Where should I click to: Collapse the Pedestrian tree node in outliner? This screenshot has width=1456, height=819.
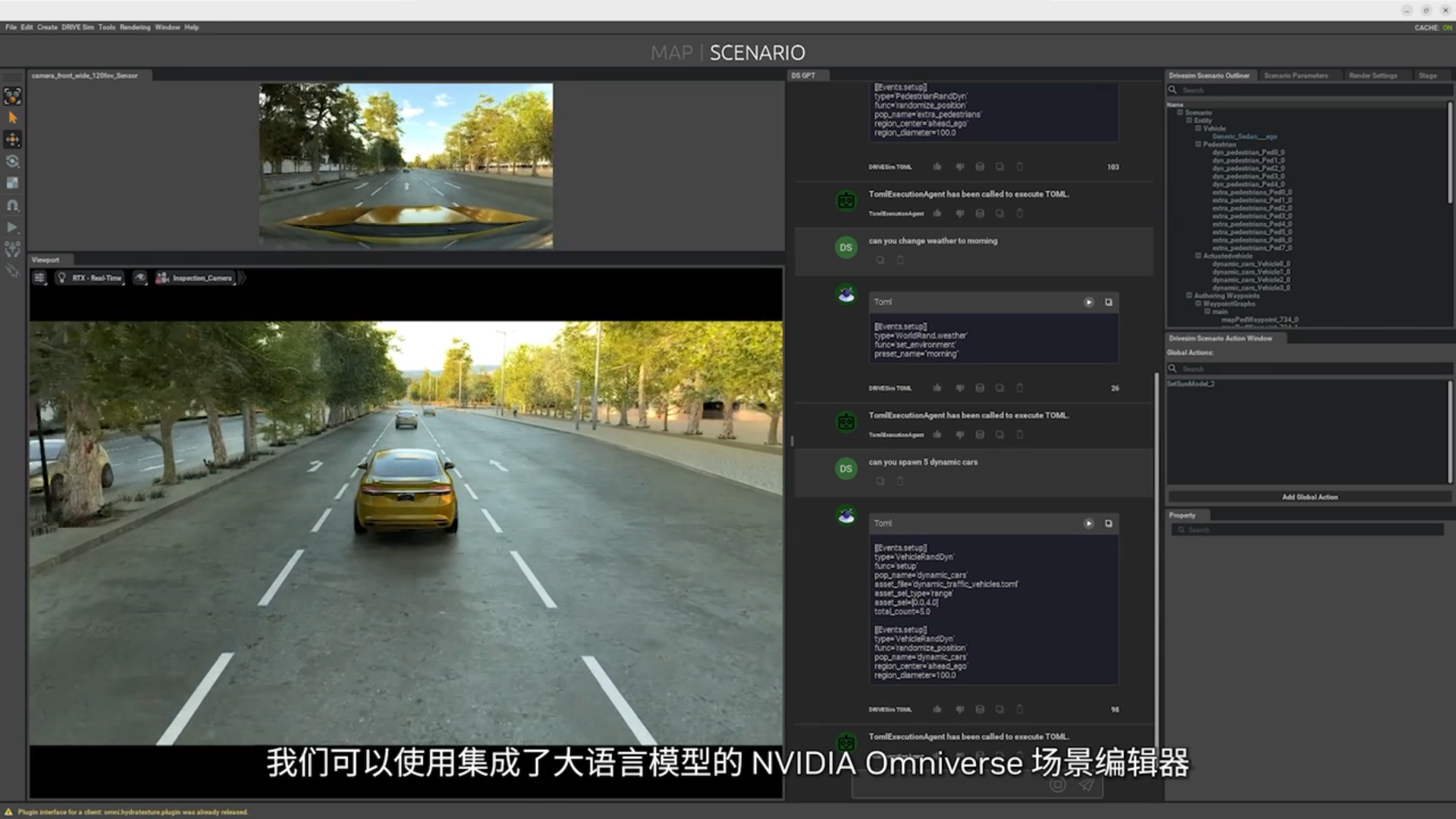click(x=1198, y=144)
